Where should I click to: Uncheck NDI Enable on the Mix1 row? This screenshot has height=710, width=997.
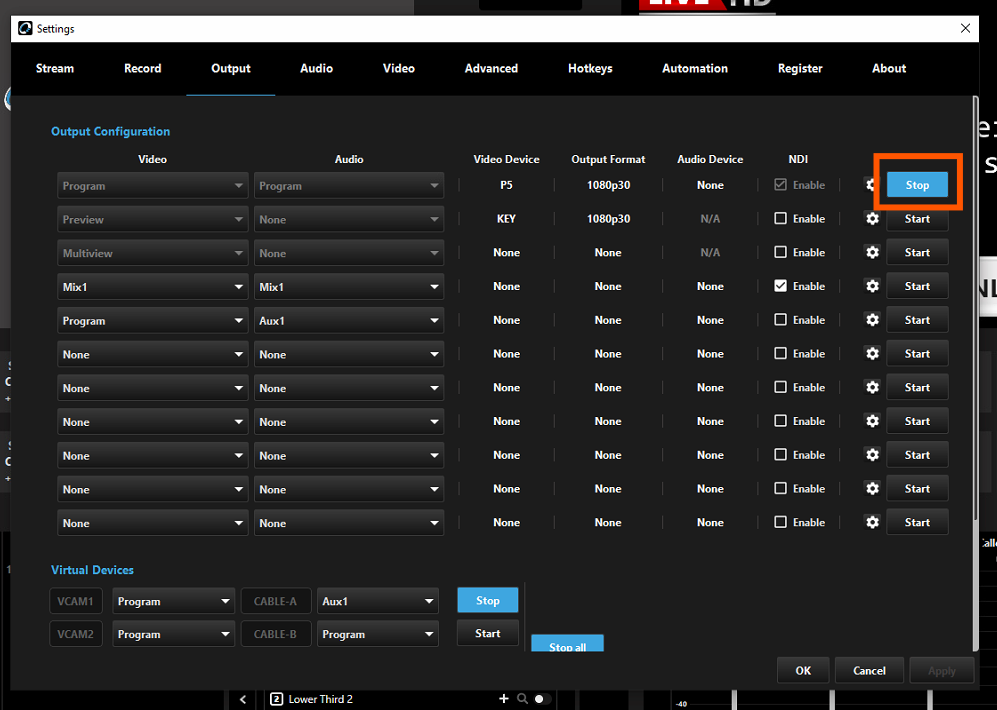[781, 286]
